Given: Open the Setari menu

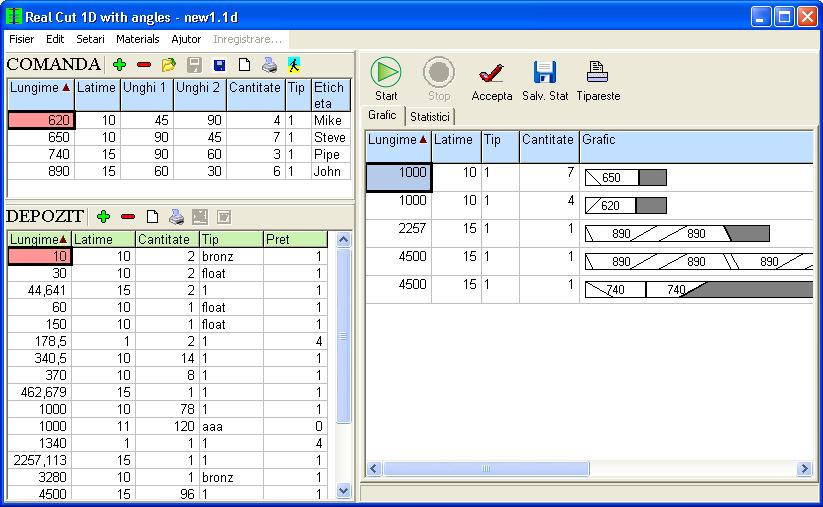Looking at the screenshot, I should pos(90,39).
